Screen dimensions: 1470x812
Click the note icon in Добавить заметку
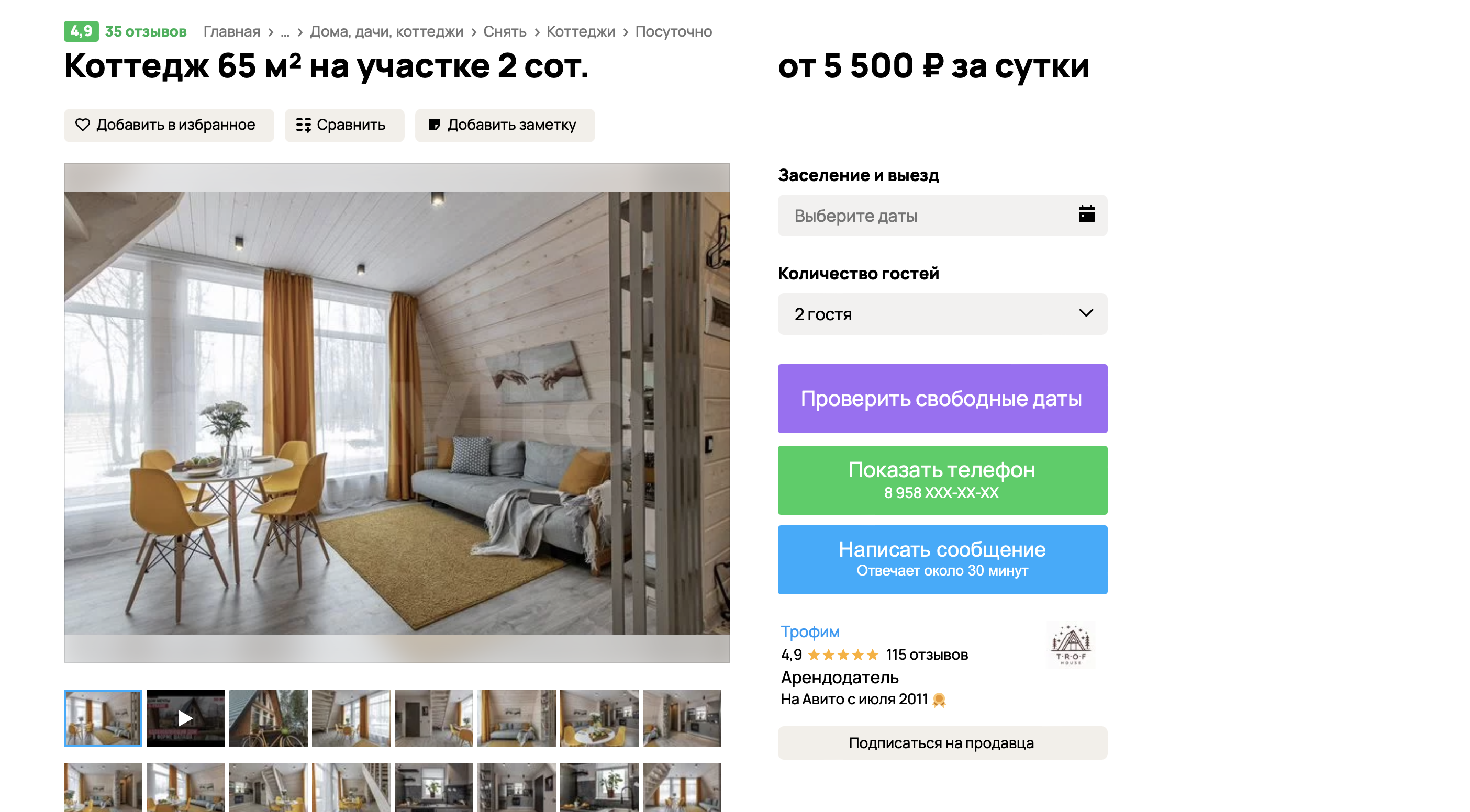tap(435, 125)
